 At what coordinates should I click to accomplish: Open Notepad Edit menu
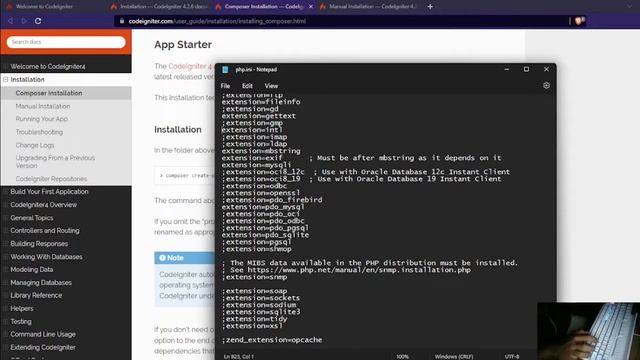(247, 86)
